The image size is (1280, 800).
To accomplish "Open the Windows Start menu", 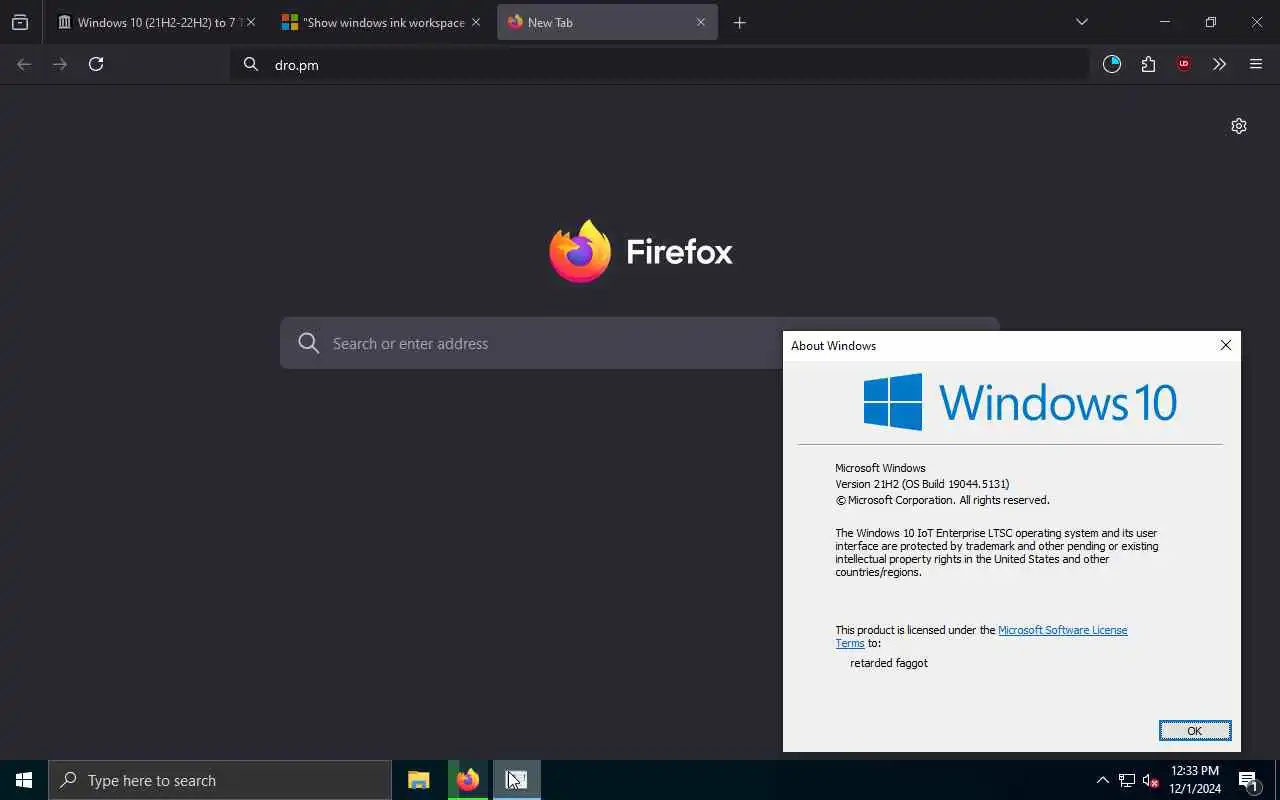I will tap(24, 780).
